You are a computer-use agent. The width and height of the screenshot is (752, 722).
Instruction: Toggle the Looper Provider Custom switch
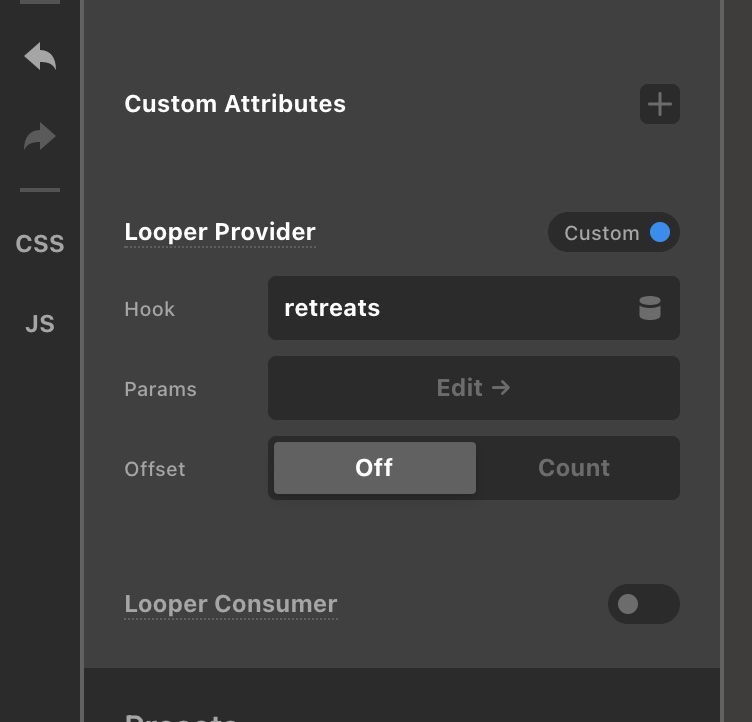point(659,233)
